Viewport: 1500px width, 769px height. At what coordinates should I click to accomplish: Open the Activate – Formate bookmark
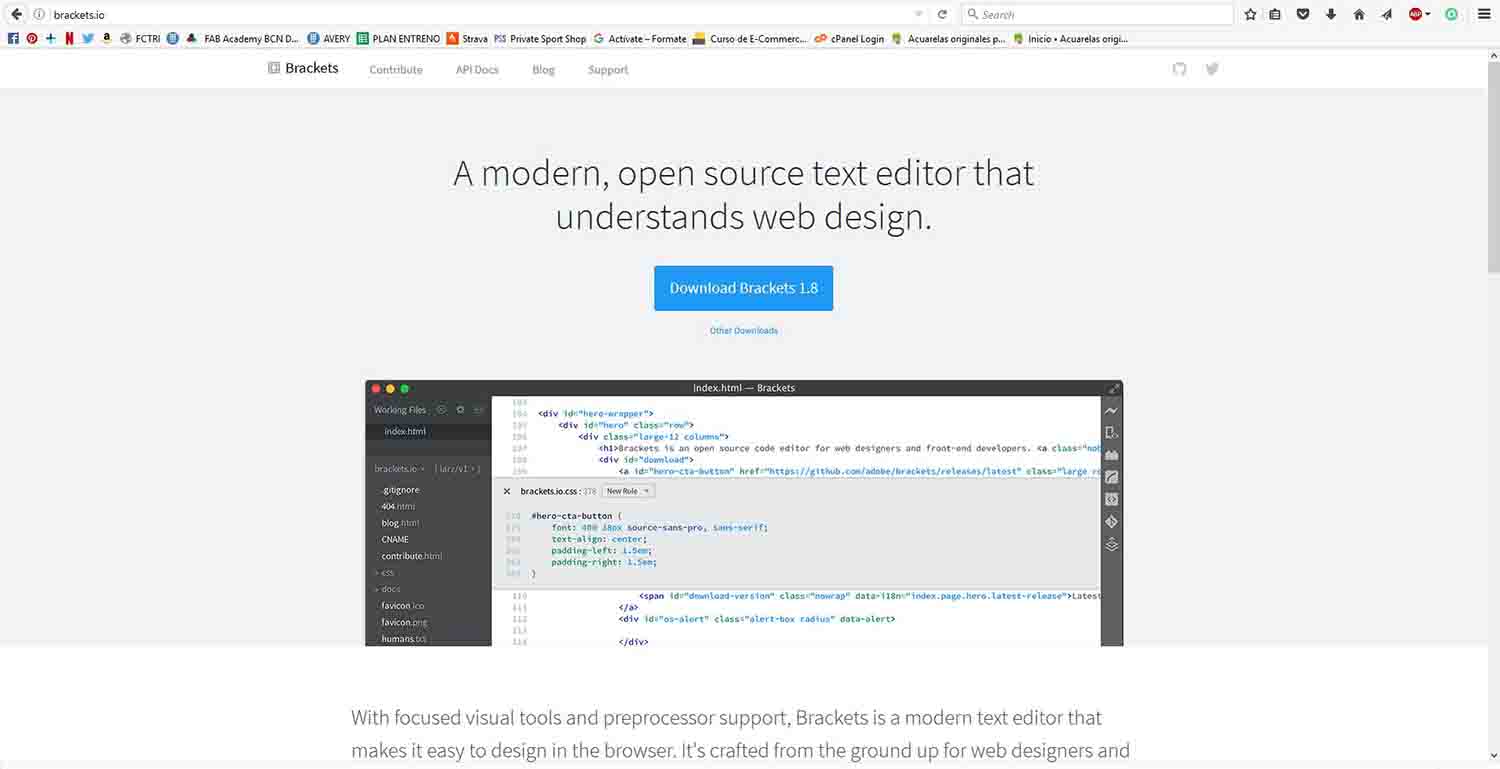[x=640, y=39]
